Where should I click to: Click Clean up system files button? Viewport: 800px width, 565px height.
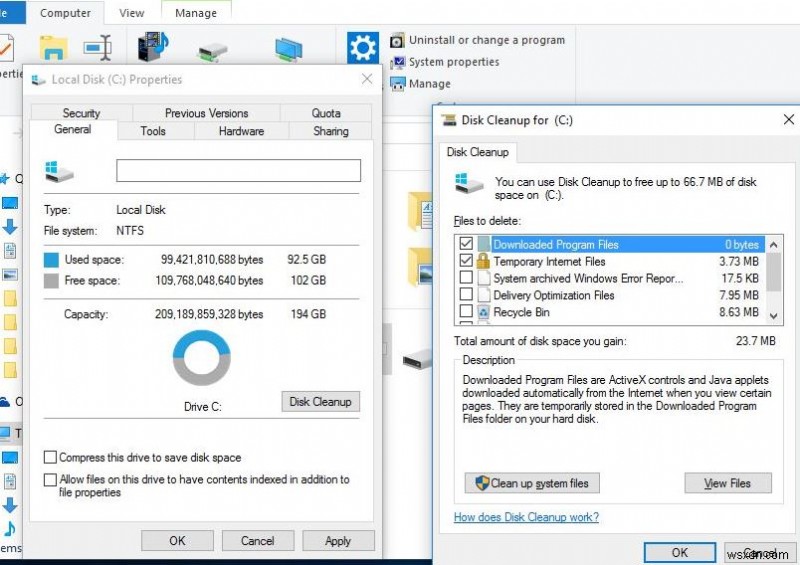pyautogui.click(x=532, y=483)
